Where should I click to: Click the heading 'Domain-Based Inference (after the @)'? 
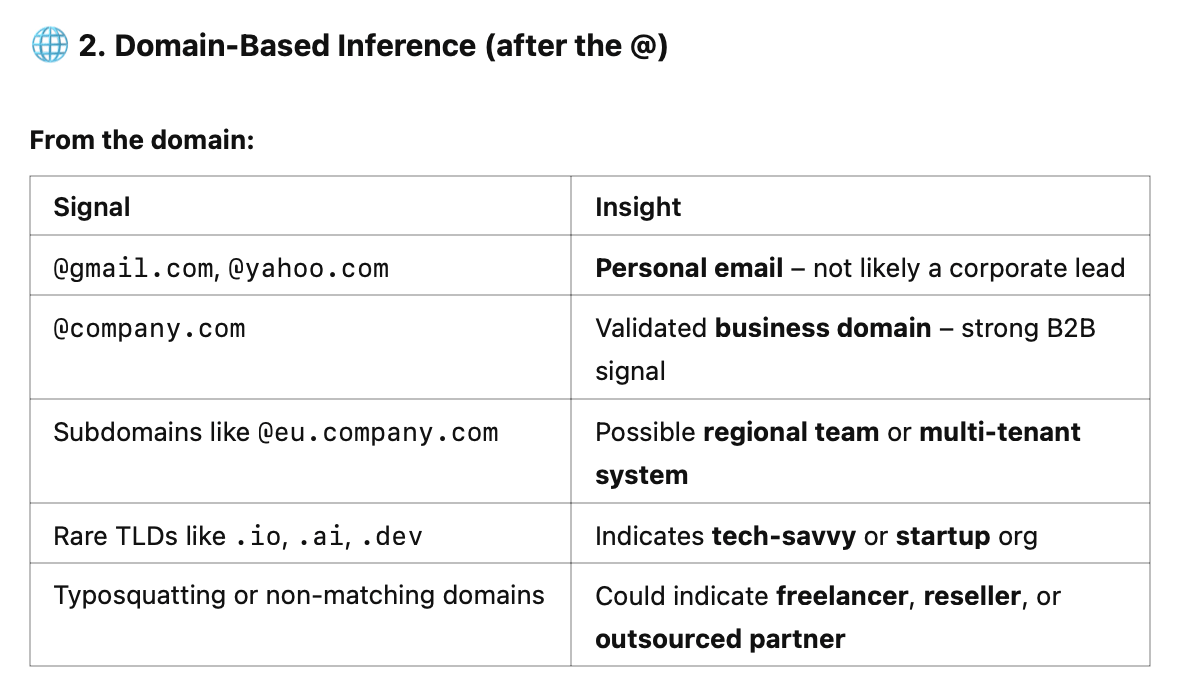click(373, 46)
